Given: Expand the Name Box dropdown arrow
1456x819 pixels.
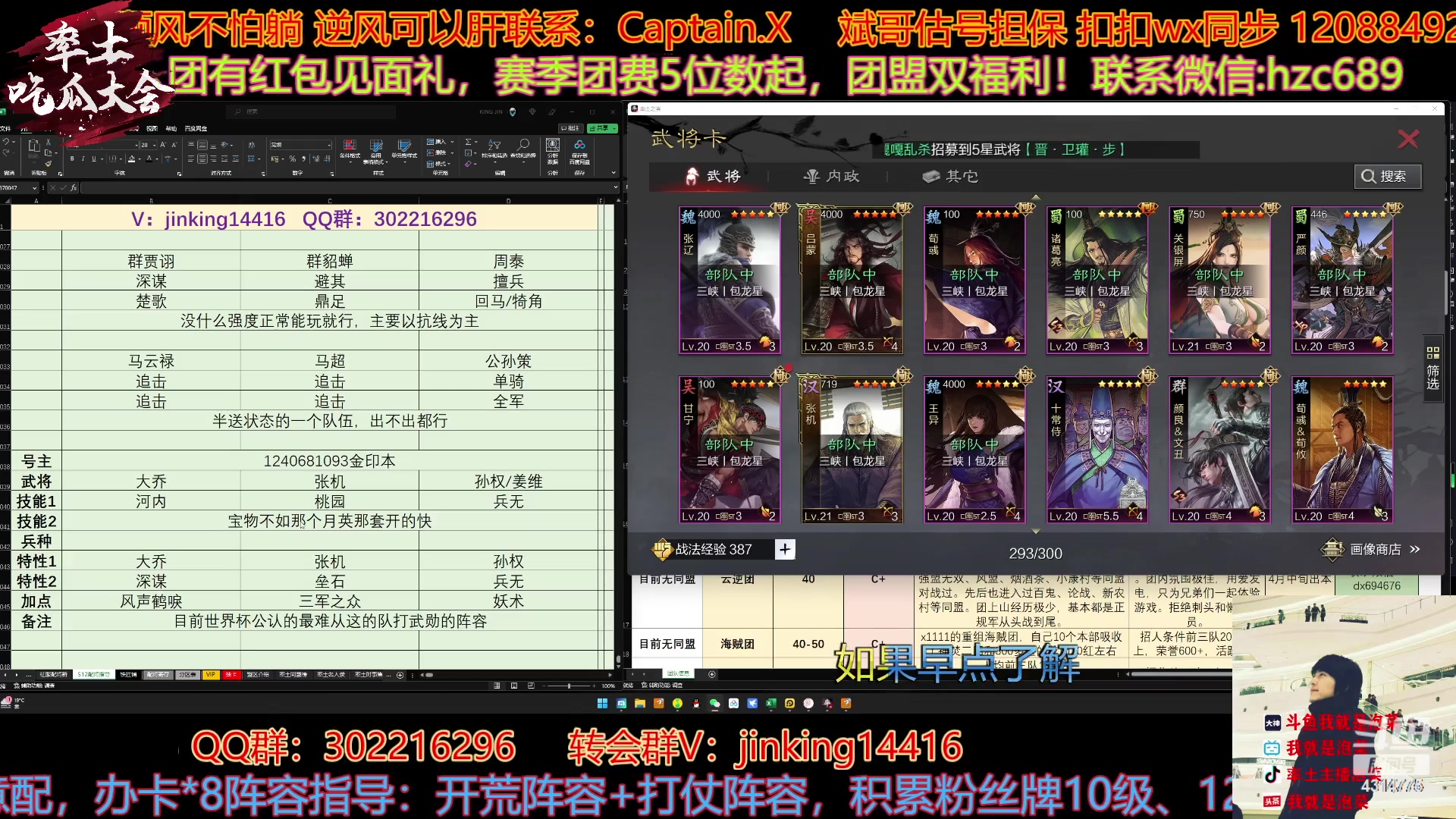Looking at the screenshot, I should click(x=34, y=188).
